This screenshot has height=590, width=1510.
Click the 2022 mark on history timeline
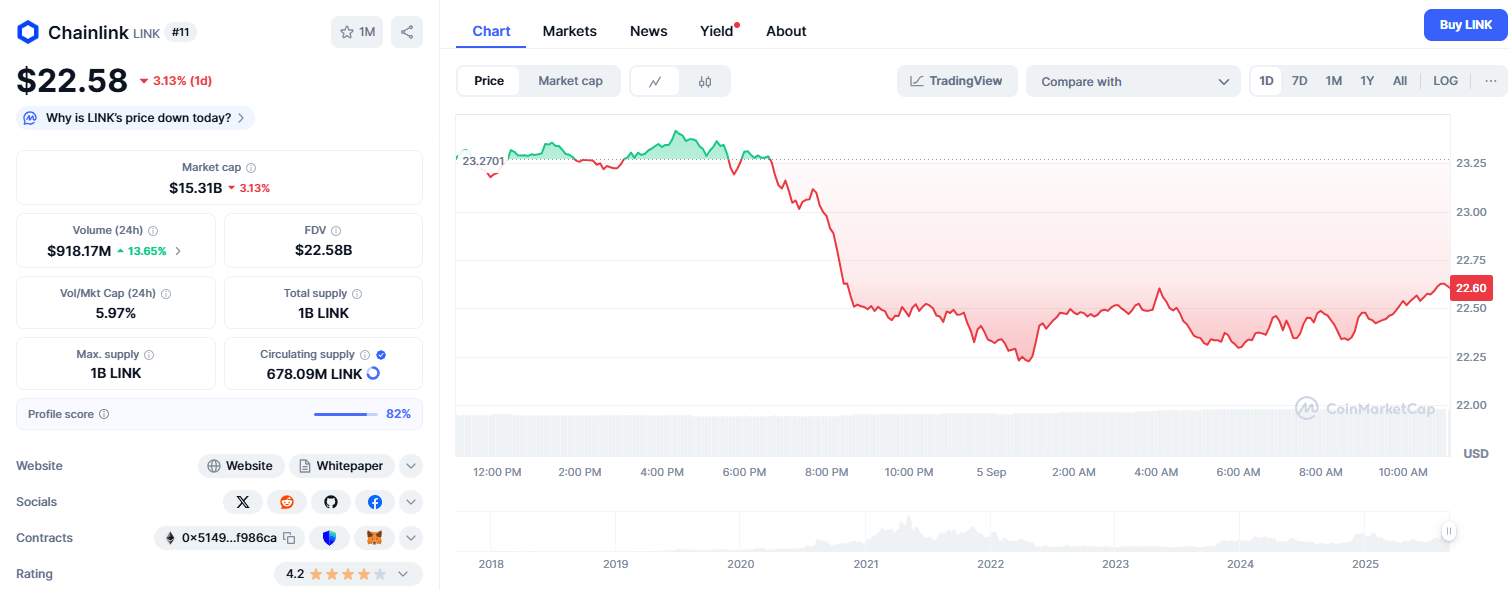990,564
